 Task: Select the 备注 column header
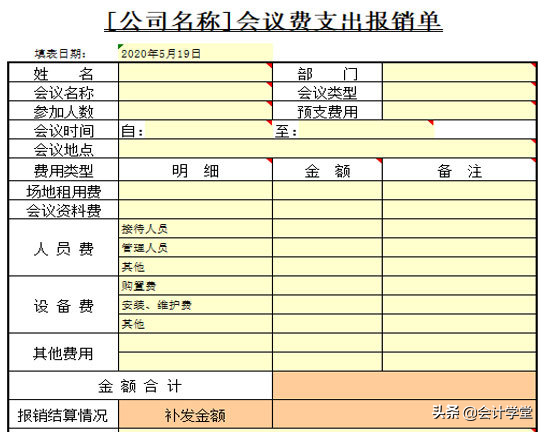[459, 170]
